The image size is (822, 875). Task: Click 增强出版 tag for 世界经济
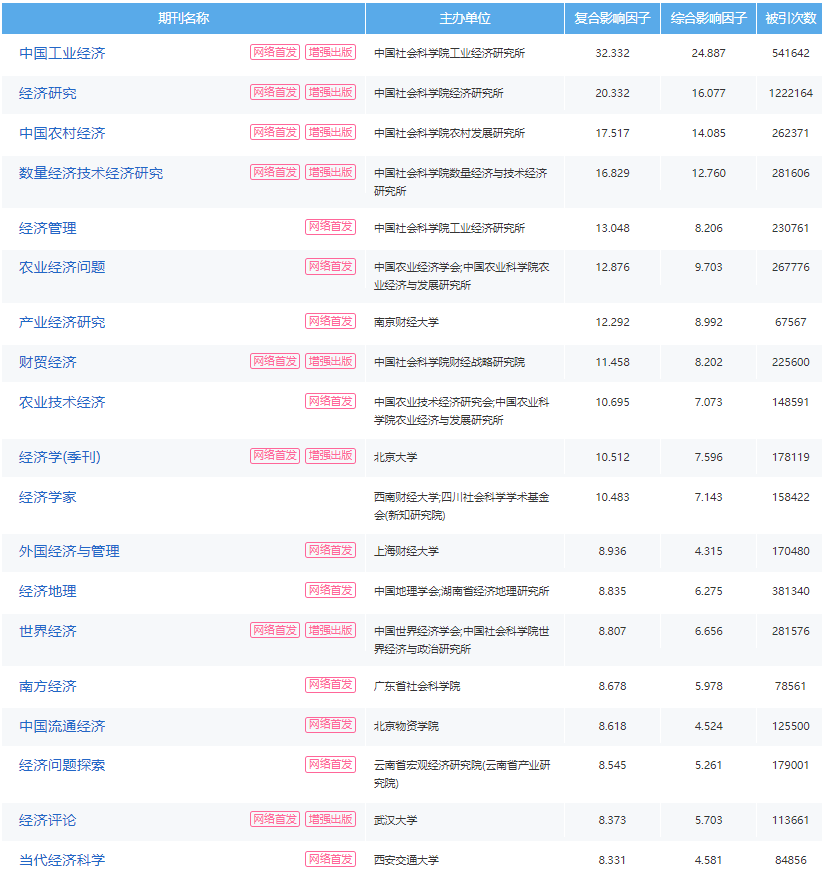(x=330, y=631)
